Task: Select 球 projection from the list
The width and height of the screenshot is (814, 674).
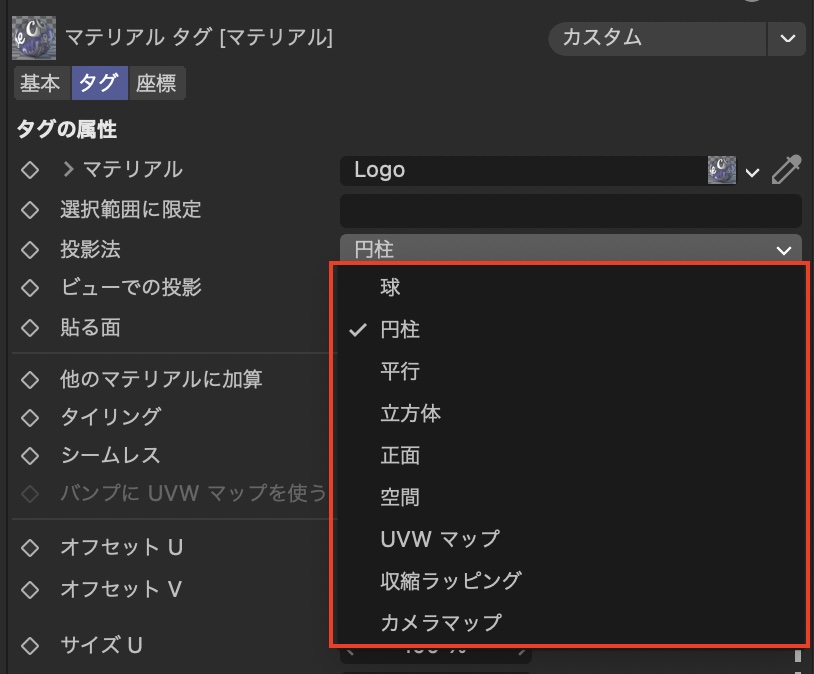Action: [x=390, y=288]
